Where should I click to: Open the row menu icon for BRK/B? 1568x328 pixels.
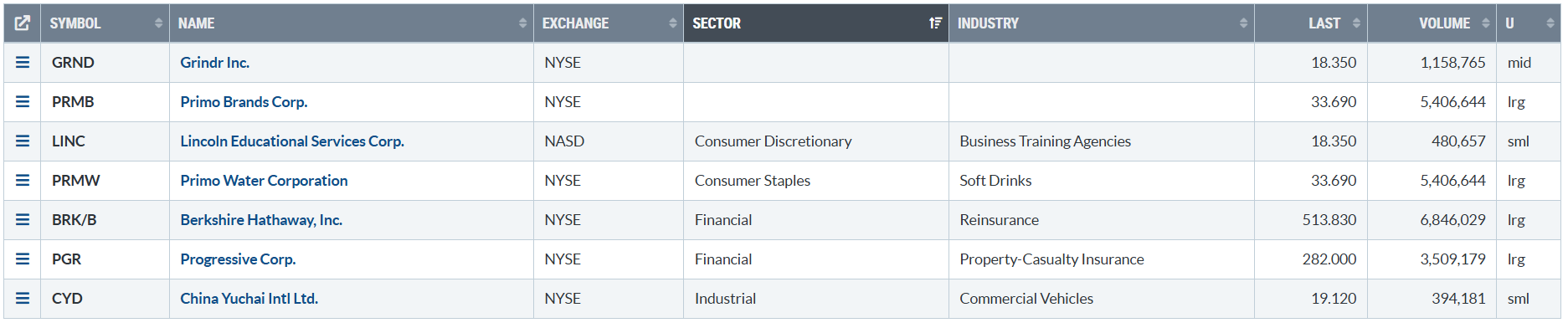coord(23,220)
